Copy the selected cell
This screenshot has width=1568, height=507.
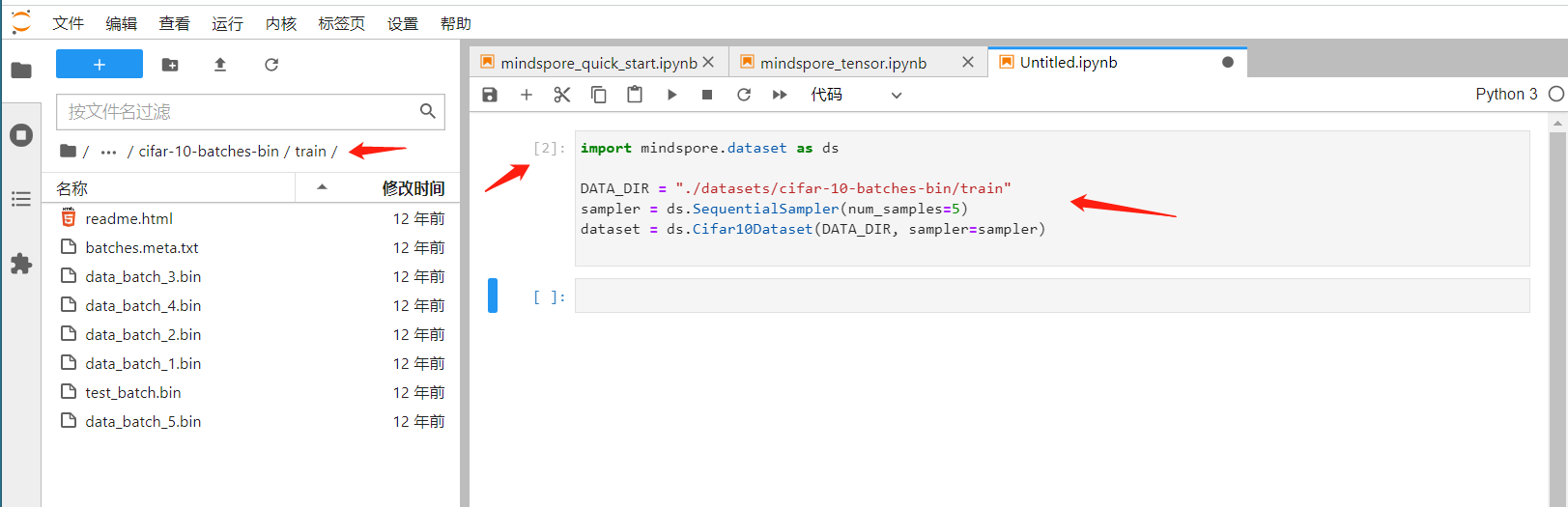(x=599, y=95)
